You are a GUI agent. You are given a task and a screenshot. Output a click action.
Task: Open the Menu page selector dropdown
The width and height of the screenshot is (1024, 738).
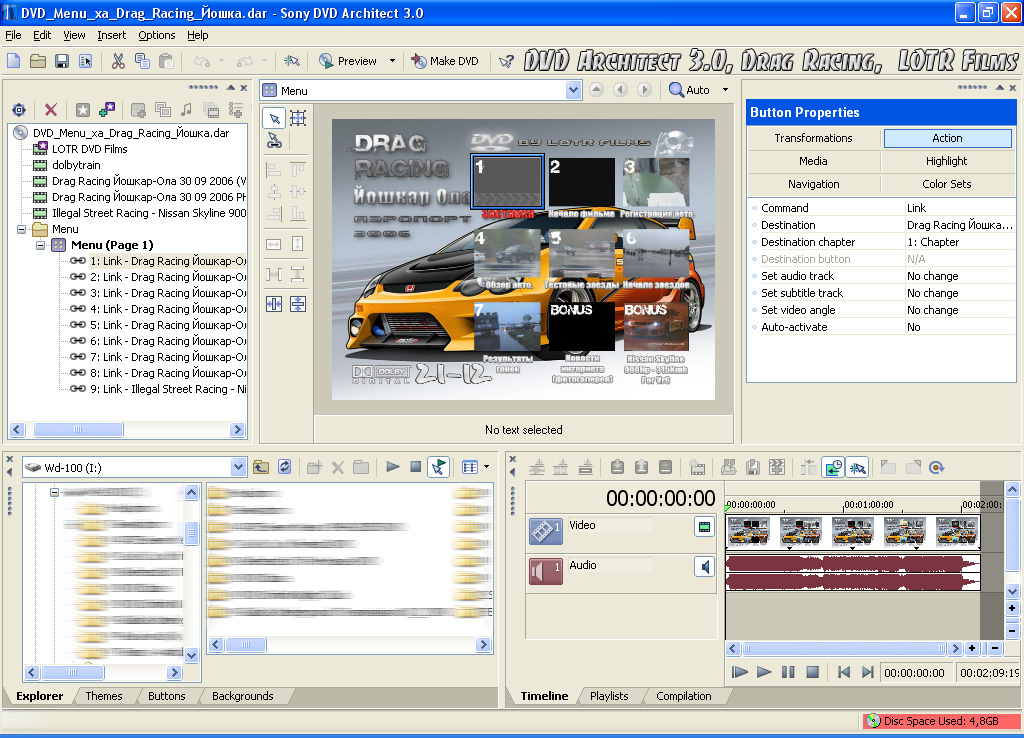pyautogui.click(x=573, y=90)
